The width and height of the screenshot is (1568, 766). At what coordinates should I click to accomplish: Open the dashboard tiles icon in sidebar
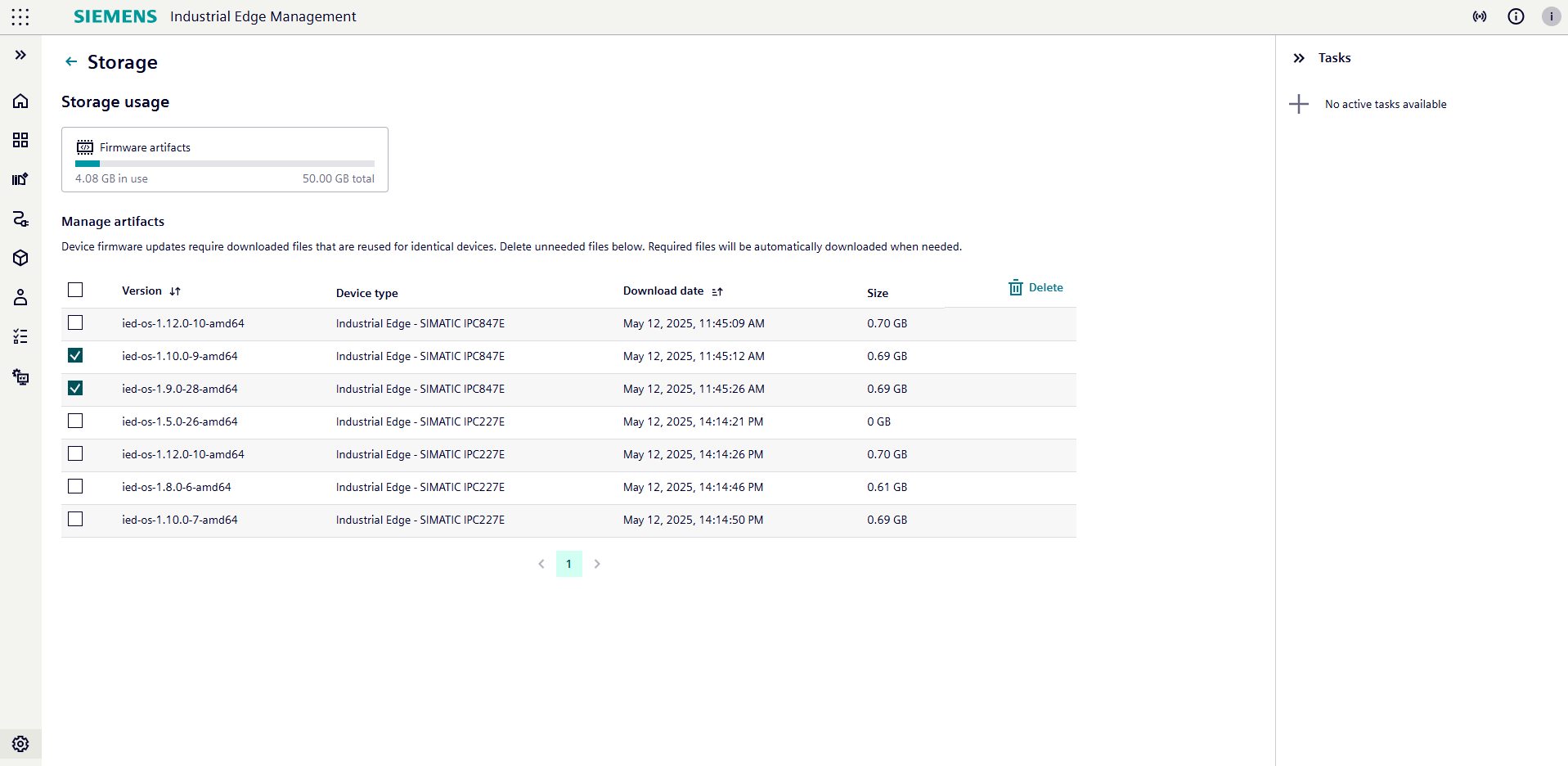[20, 140]
